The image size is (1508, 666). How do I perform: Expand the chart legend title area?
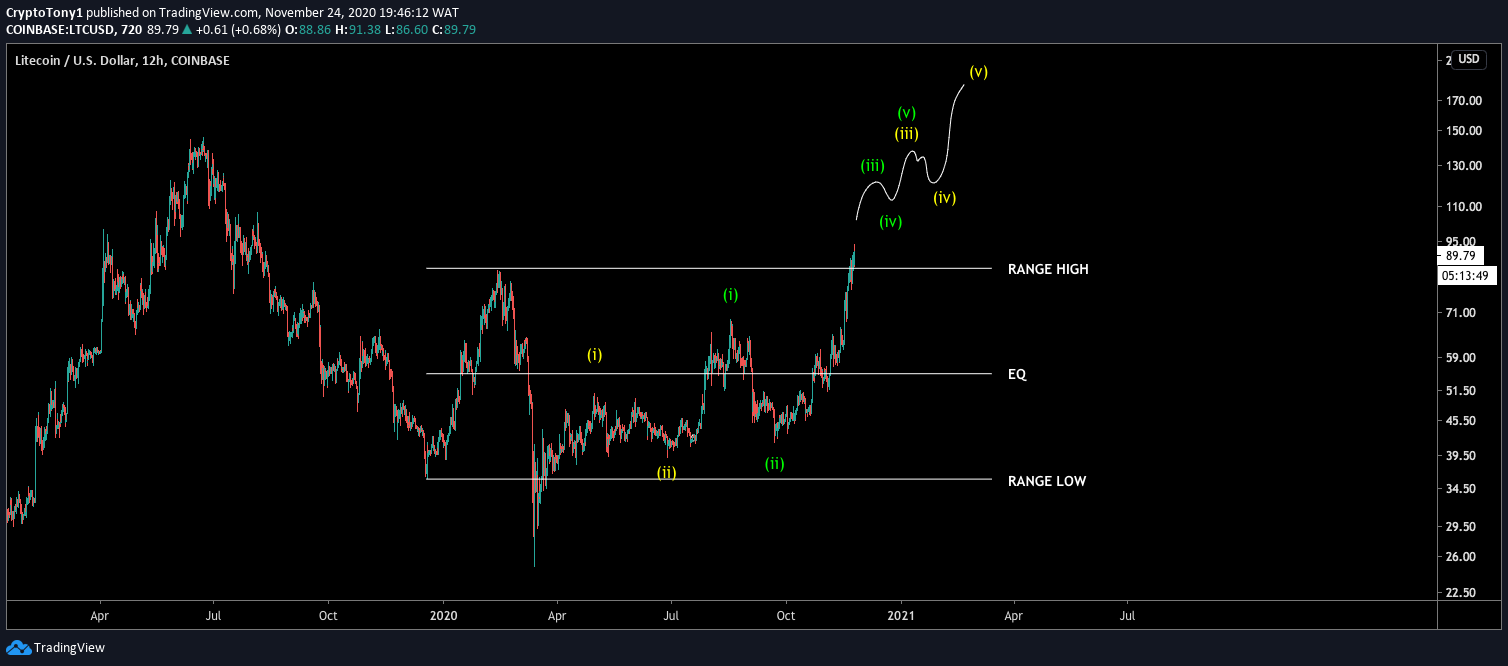[120, 60]
